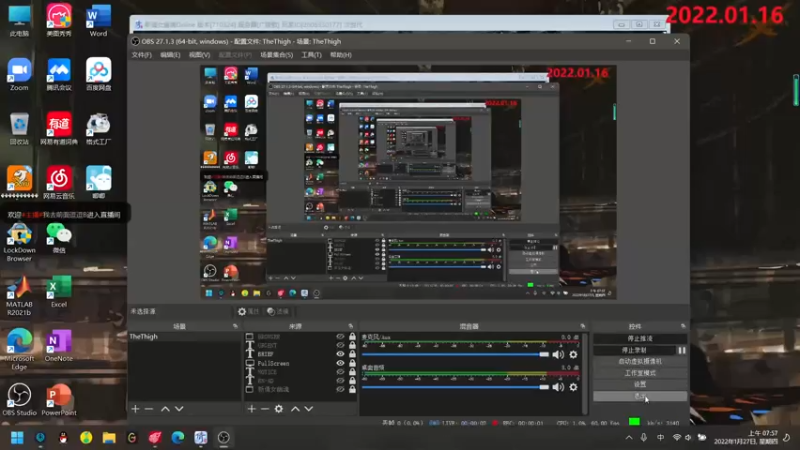Add a new scene with plus icon
Image resolution: width=800 pixels, height=450 pixels.
click(135, 409)
